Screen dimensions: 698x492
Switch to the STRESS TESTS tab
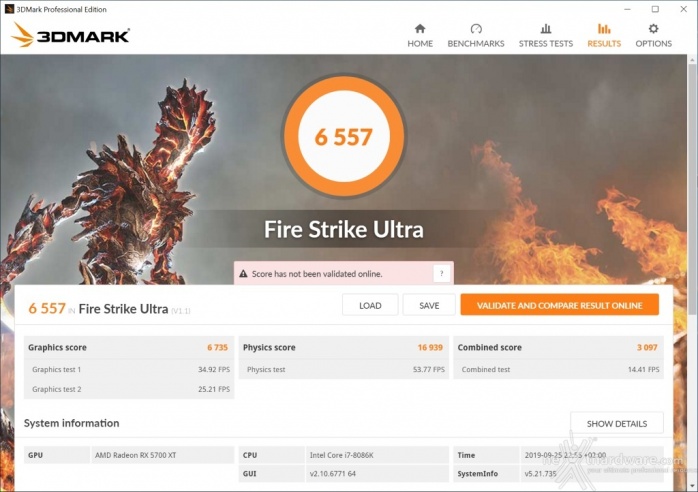tap(546, 44)
